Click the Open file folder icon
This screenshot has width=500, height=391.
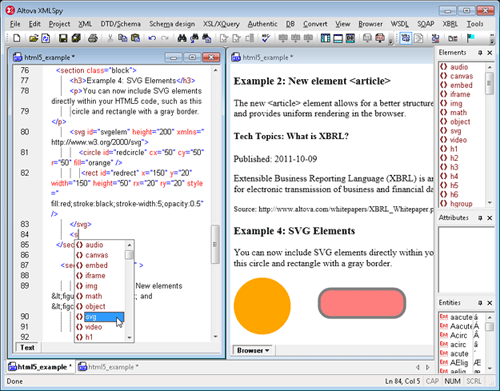[33, 38]
